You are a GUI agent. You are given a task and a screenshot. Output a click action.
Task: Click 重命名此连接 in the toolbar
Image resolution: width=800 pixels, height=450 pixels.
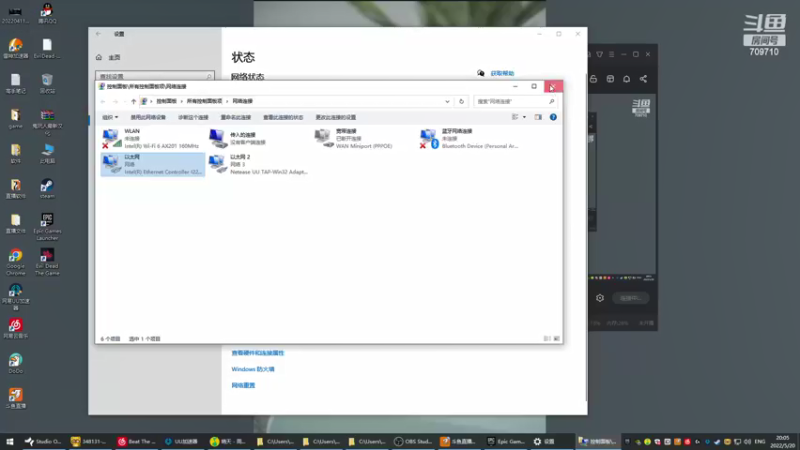coord(236,117)
